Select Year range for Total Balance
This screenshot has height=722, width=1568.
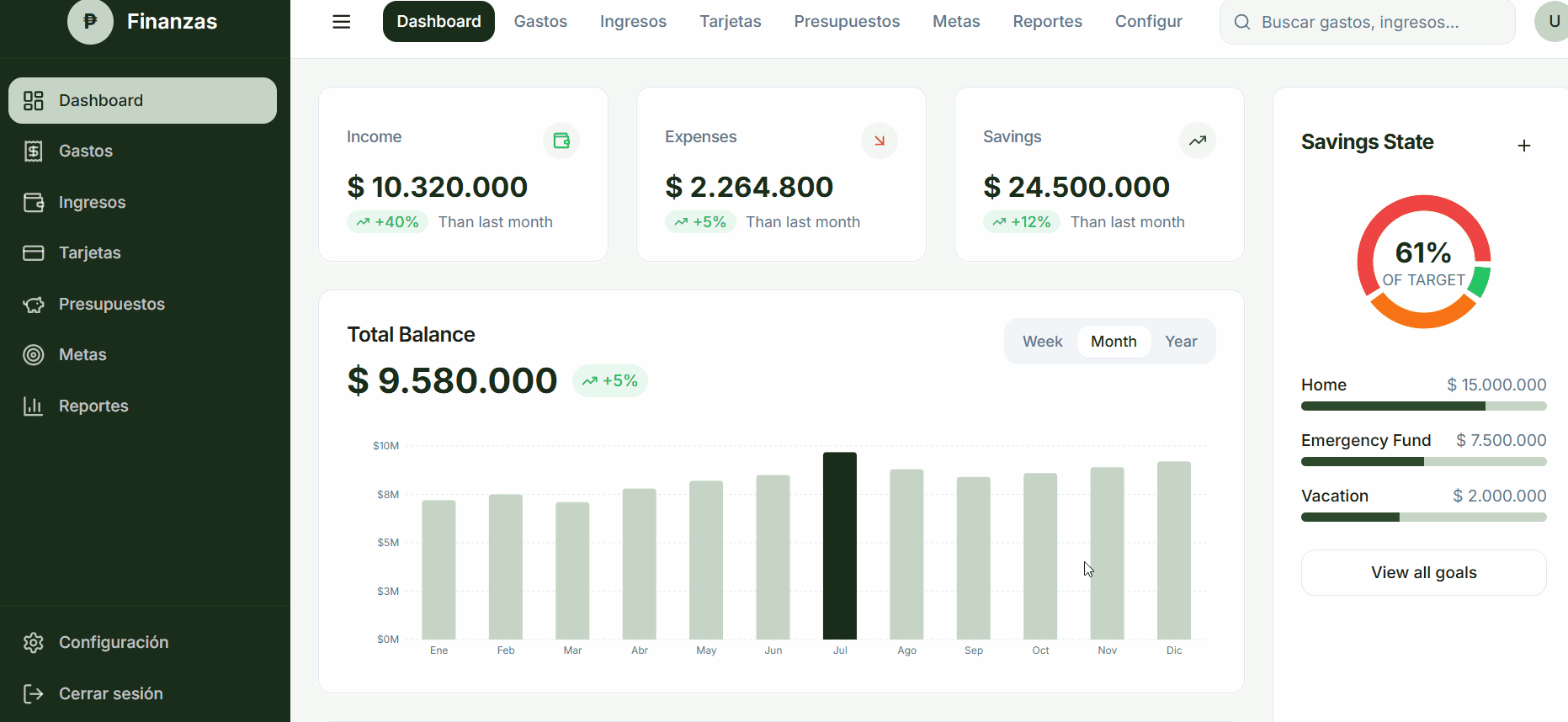pos(1181,342)
